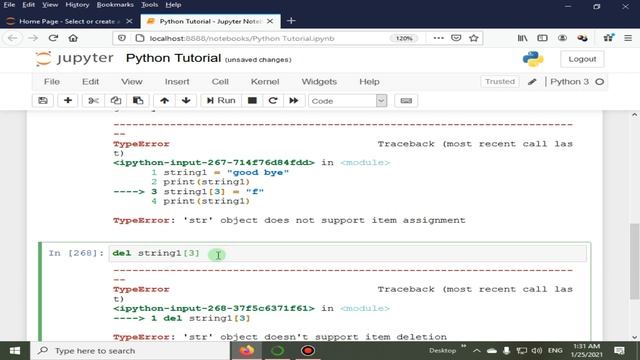Reload the current page
The height and width of the screenshot is (360, 640).
point(53,38)
